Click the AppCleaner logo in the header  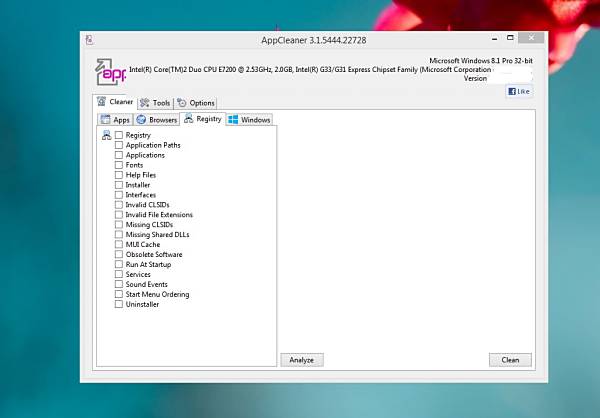[110, 72]
